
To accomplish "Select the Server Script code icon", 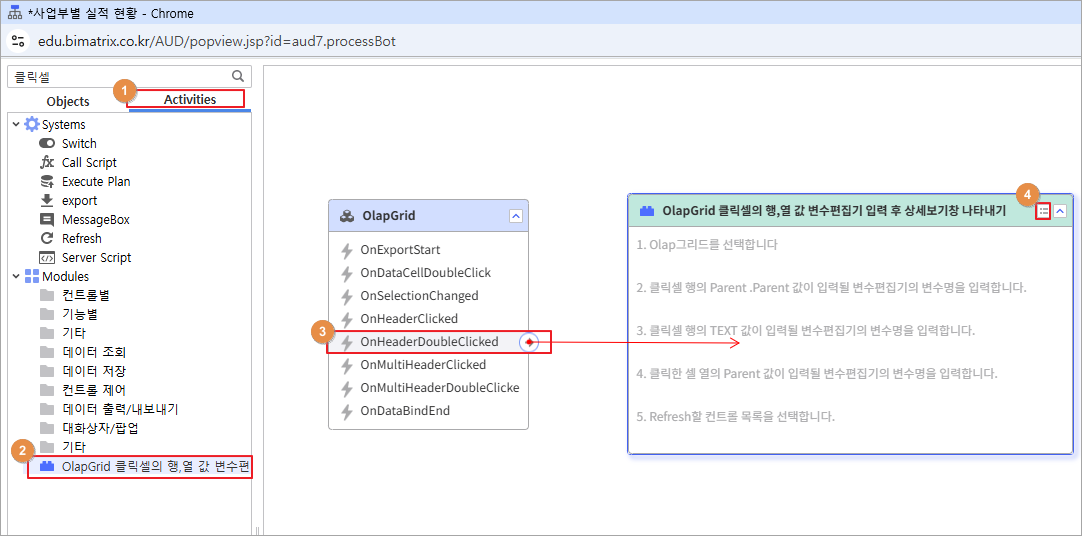I will coord(47,257).
